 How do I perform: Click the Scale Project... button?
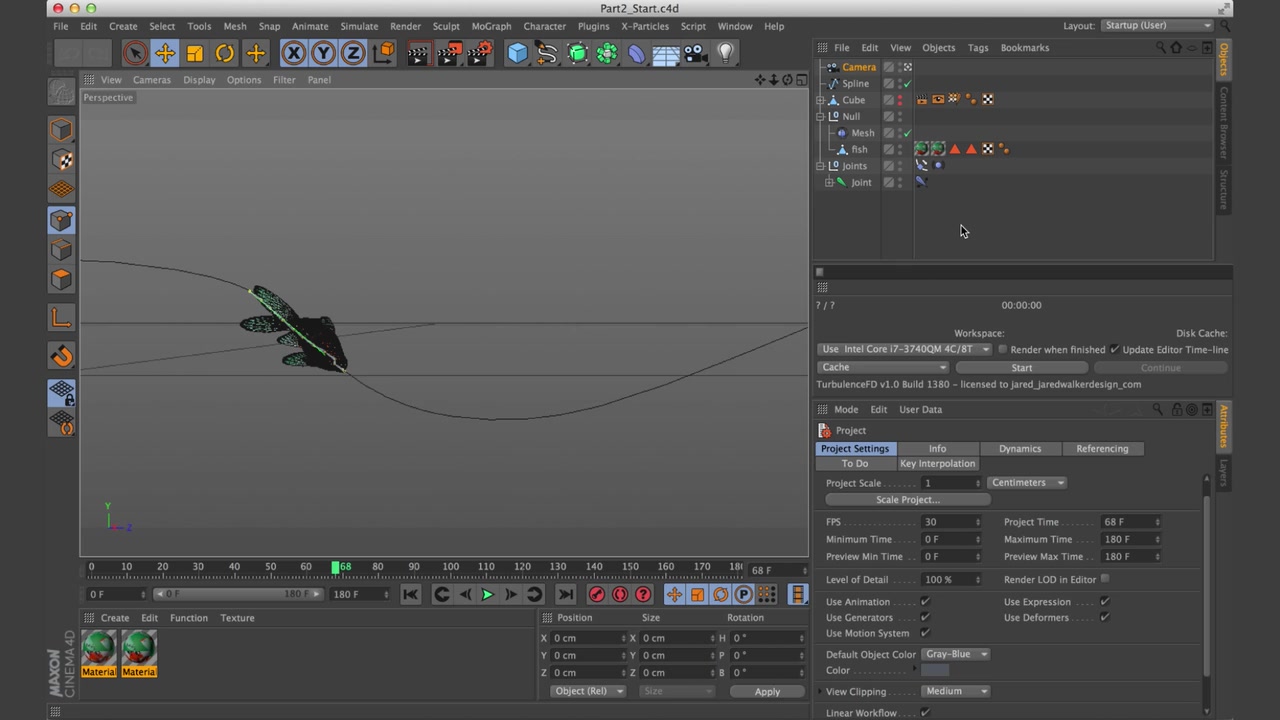[x=907, y=500]
